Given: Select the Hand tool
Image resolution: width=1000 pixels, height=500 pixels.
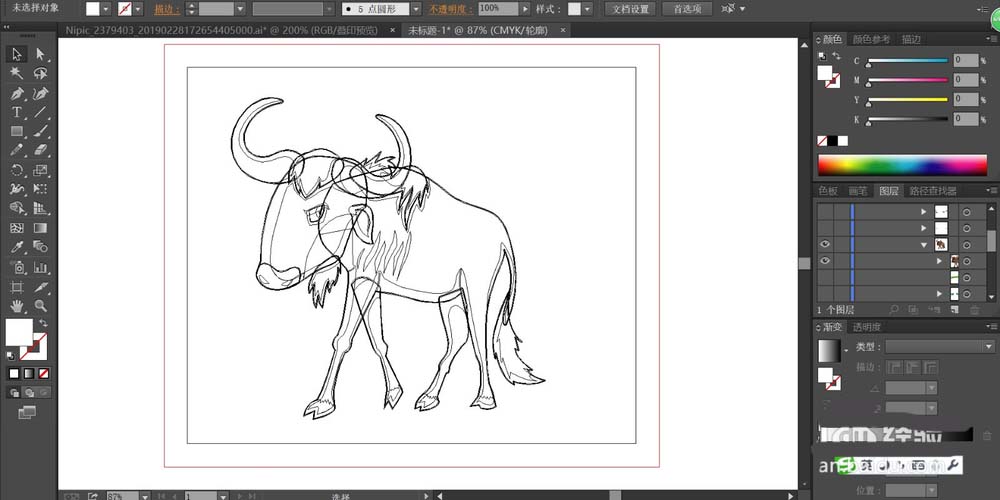Looking at the screenshot, I should (x=17, y=306).
